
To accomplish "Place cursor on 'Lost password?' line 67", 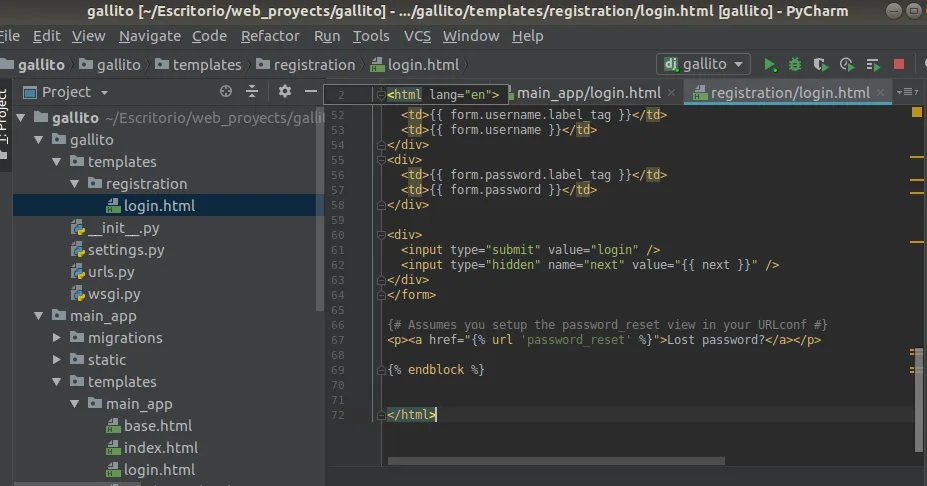I will coord(716,340).
